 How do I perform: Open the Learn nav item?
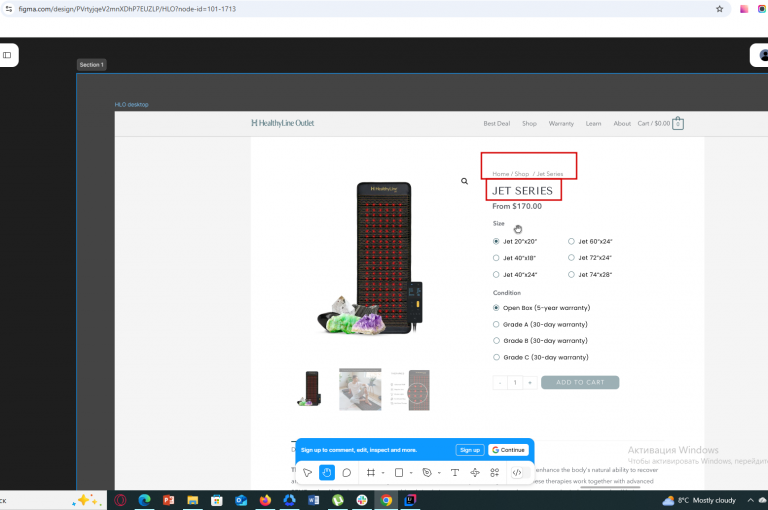click(x=593, y=123)
